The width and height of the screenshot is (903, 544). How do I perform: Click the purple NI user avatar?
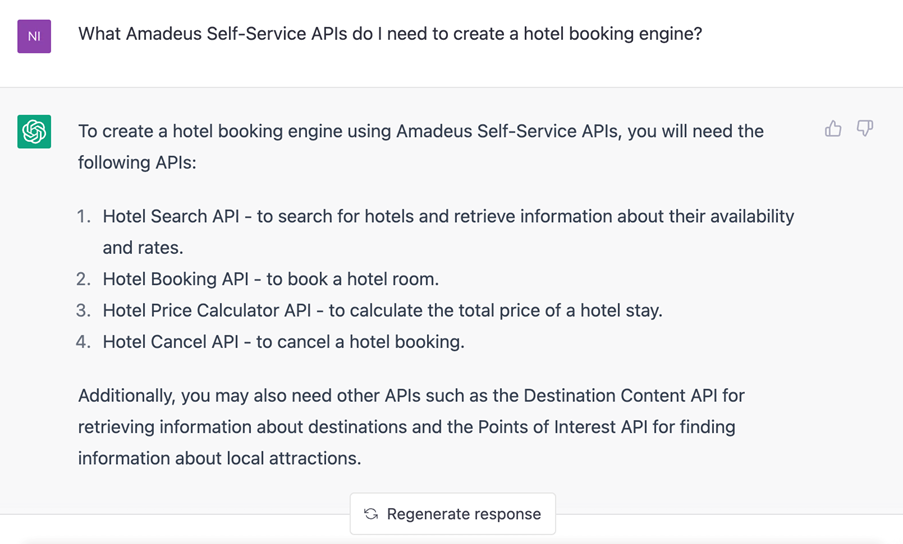pos(34,36)
